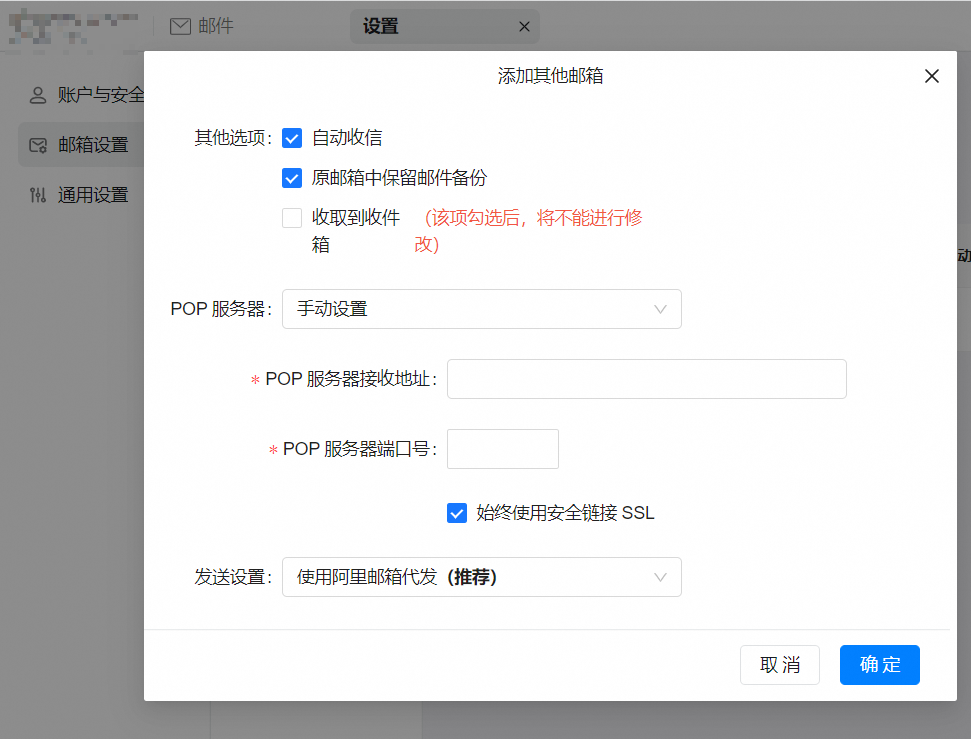
Task: Focus the POP 服务器接收地址 input field
Action: [646, 379]
